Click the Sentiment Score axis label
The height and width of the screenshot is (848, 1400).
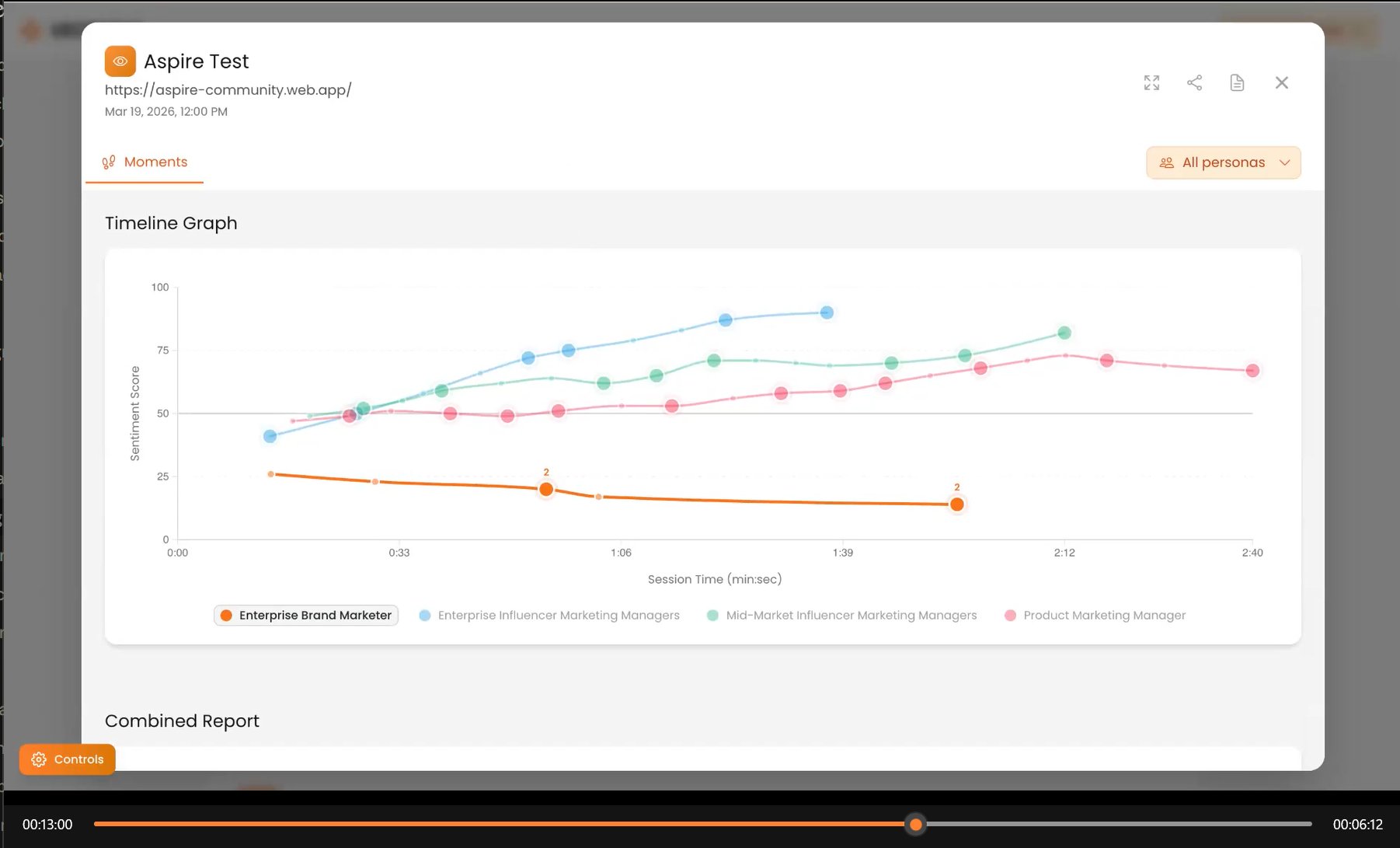(x=135, y=414)
